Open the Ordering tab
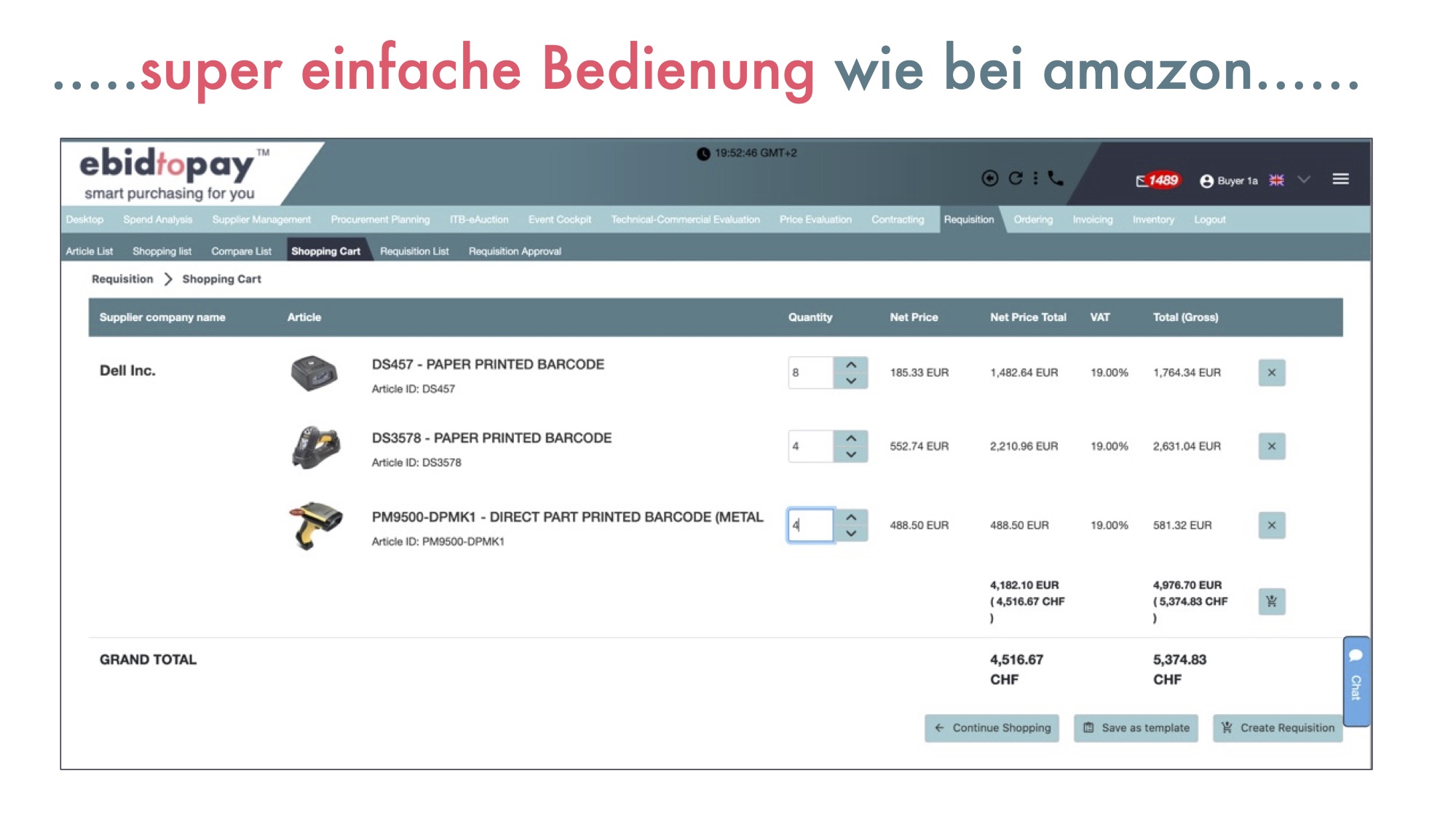 click(1033, 219)
